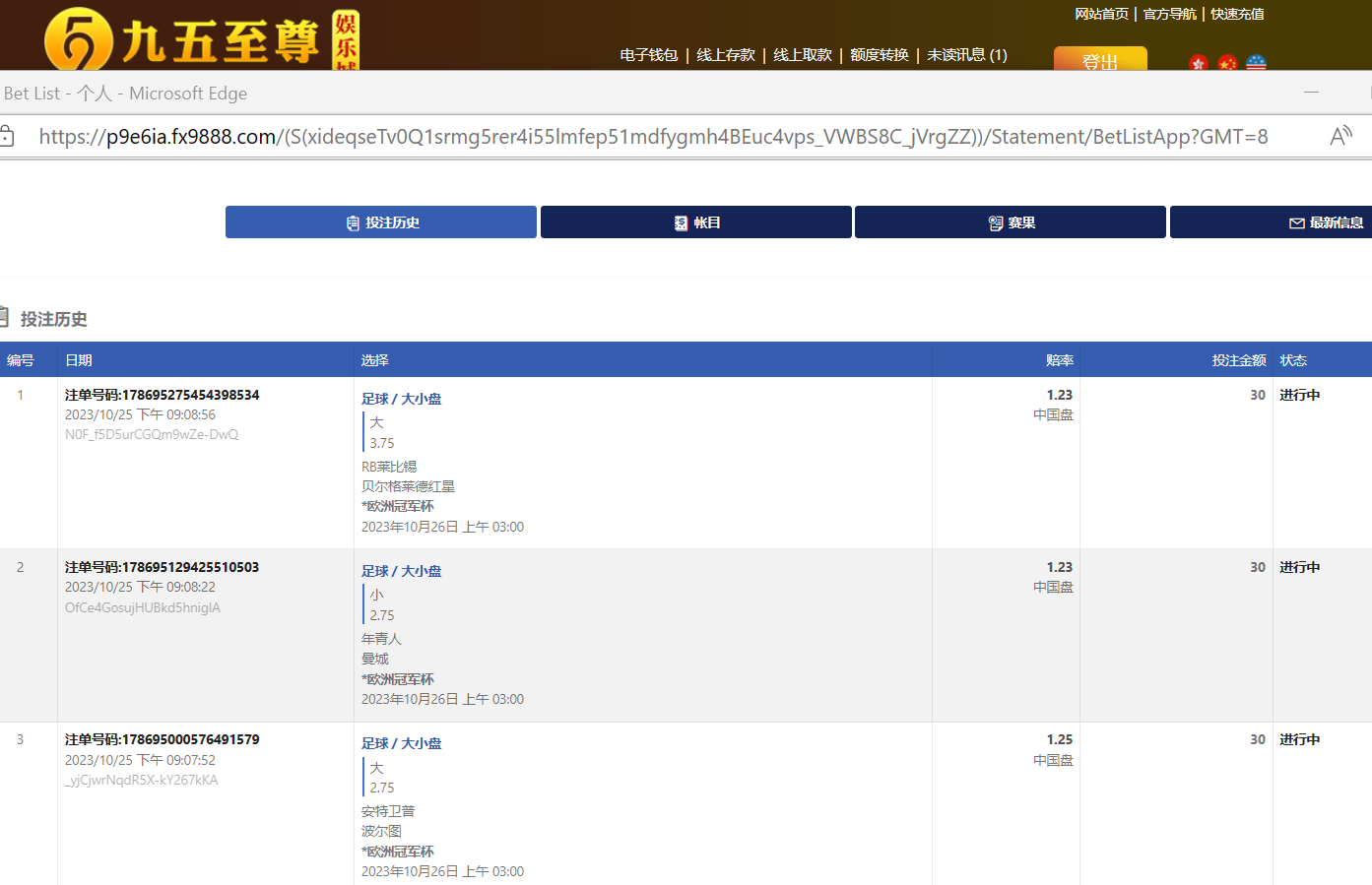Click 足球 / 大小盘 in row 1

[x=402, y=399]
